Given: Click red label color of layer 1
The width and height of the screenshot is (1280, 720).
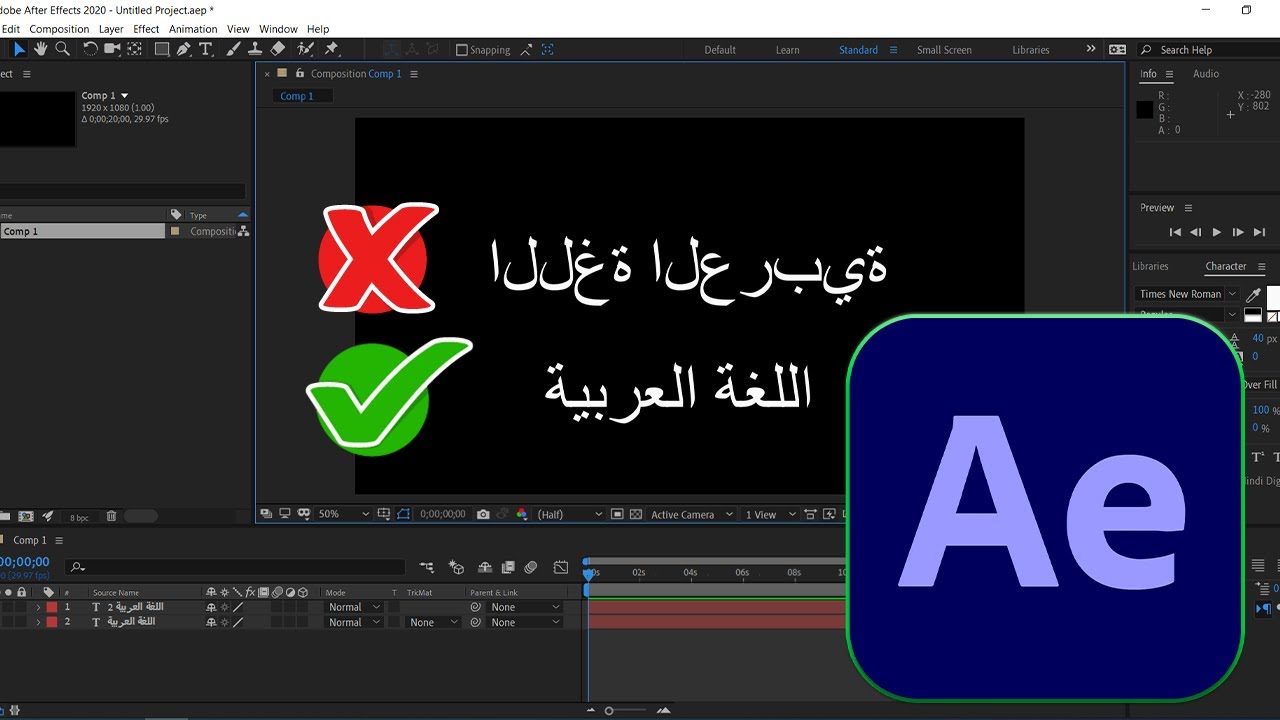Looking at the screenshot, I should point(52,607).
